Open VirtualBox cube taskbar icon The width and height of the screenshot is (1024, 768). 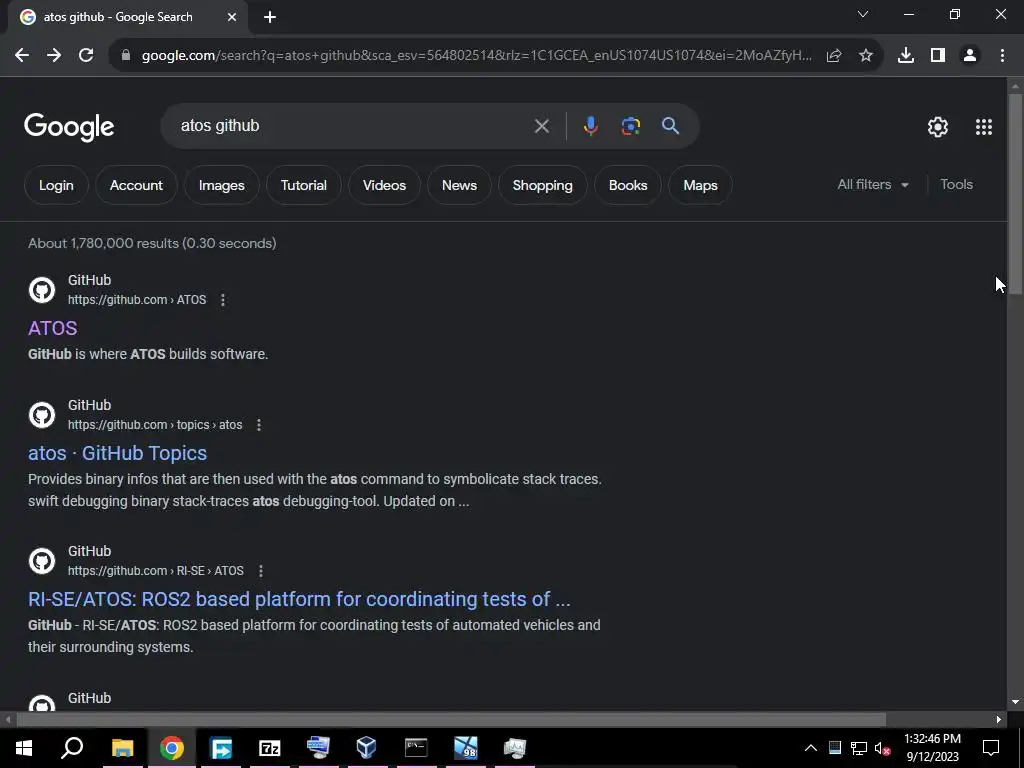pos(366,748)
